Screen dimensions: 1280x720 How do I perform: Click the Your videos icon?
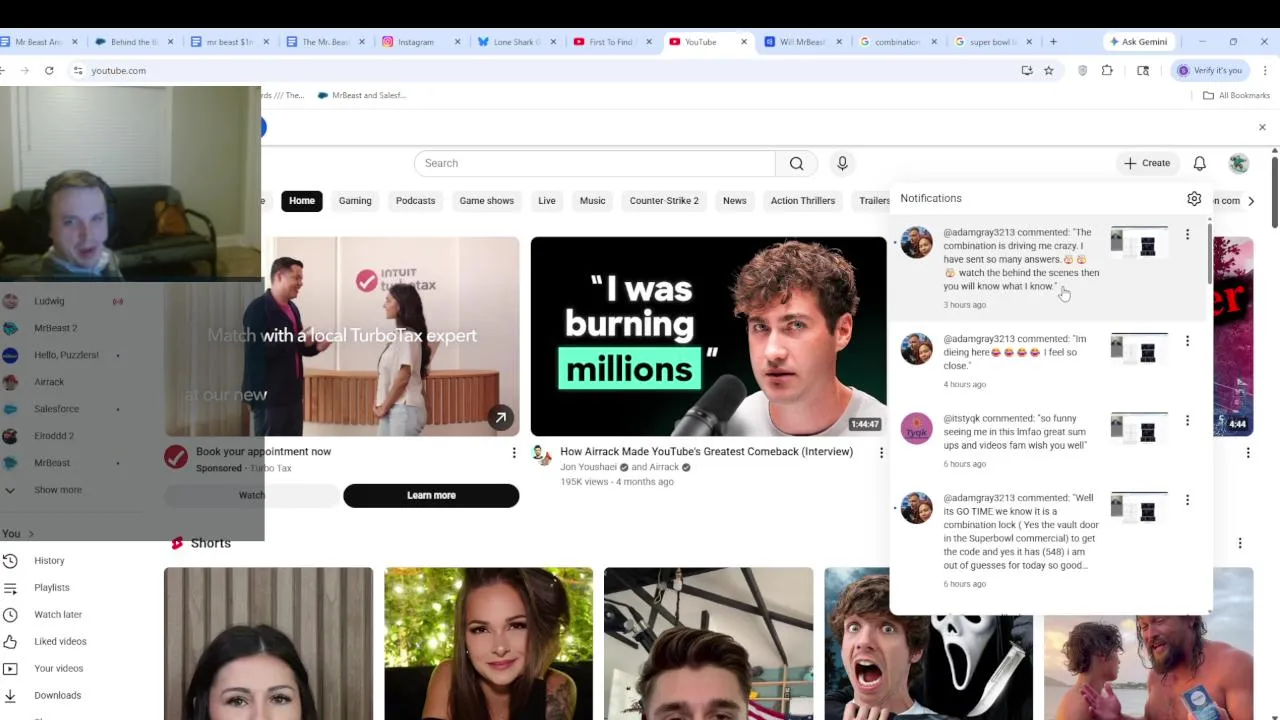coord(10,669)
